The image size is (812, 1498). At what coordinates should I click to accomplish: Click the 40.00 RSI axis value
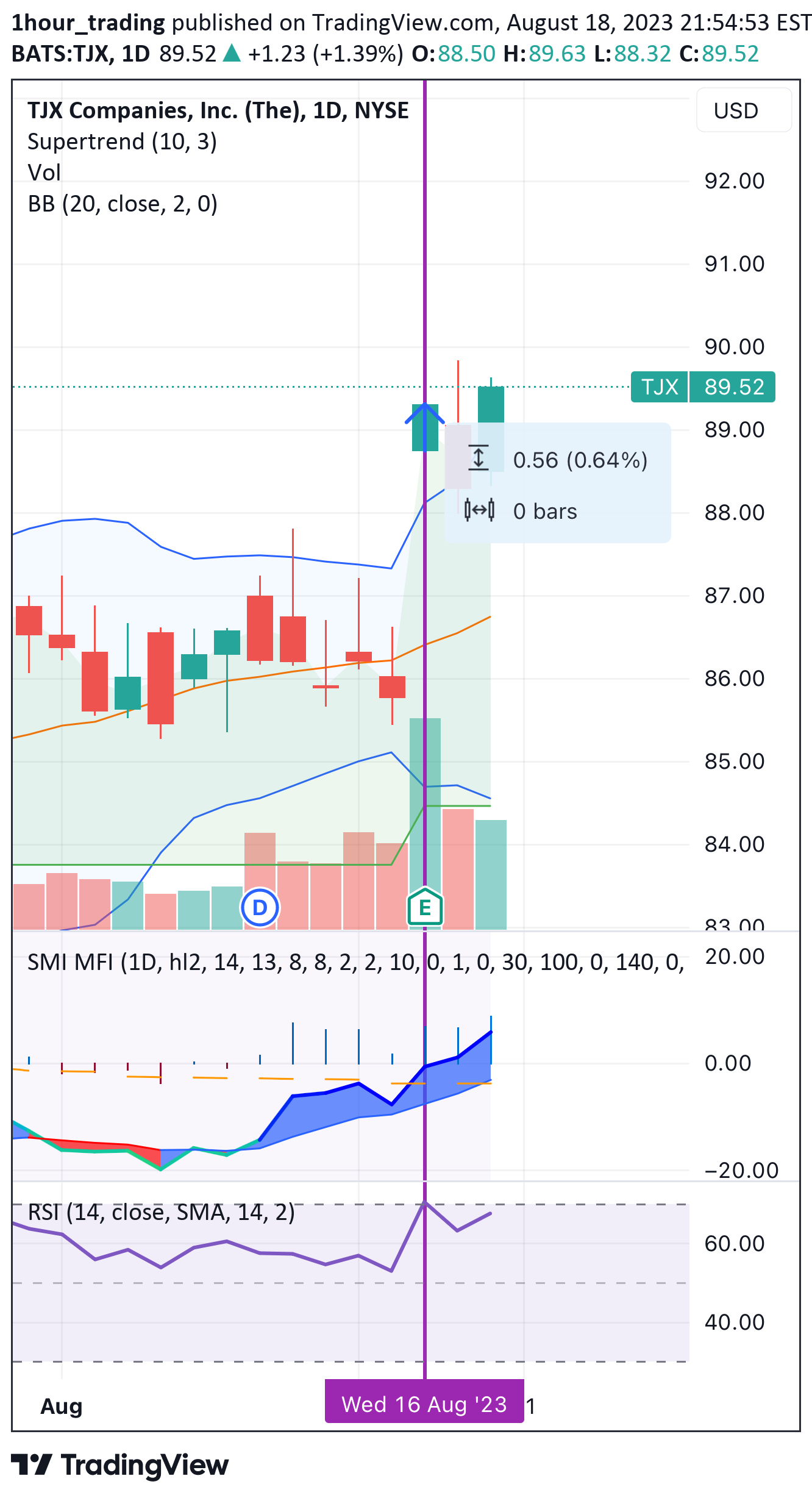coord(734,1322)
